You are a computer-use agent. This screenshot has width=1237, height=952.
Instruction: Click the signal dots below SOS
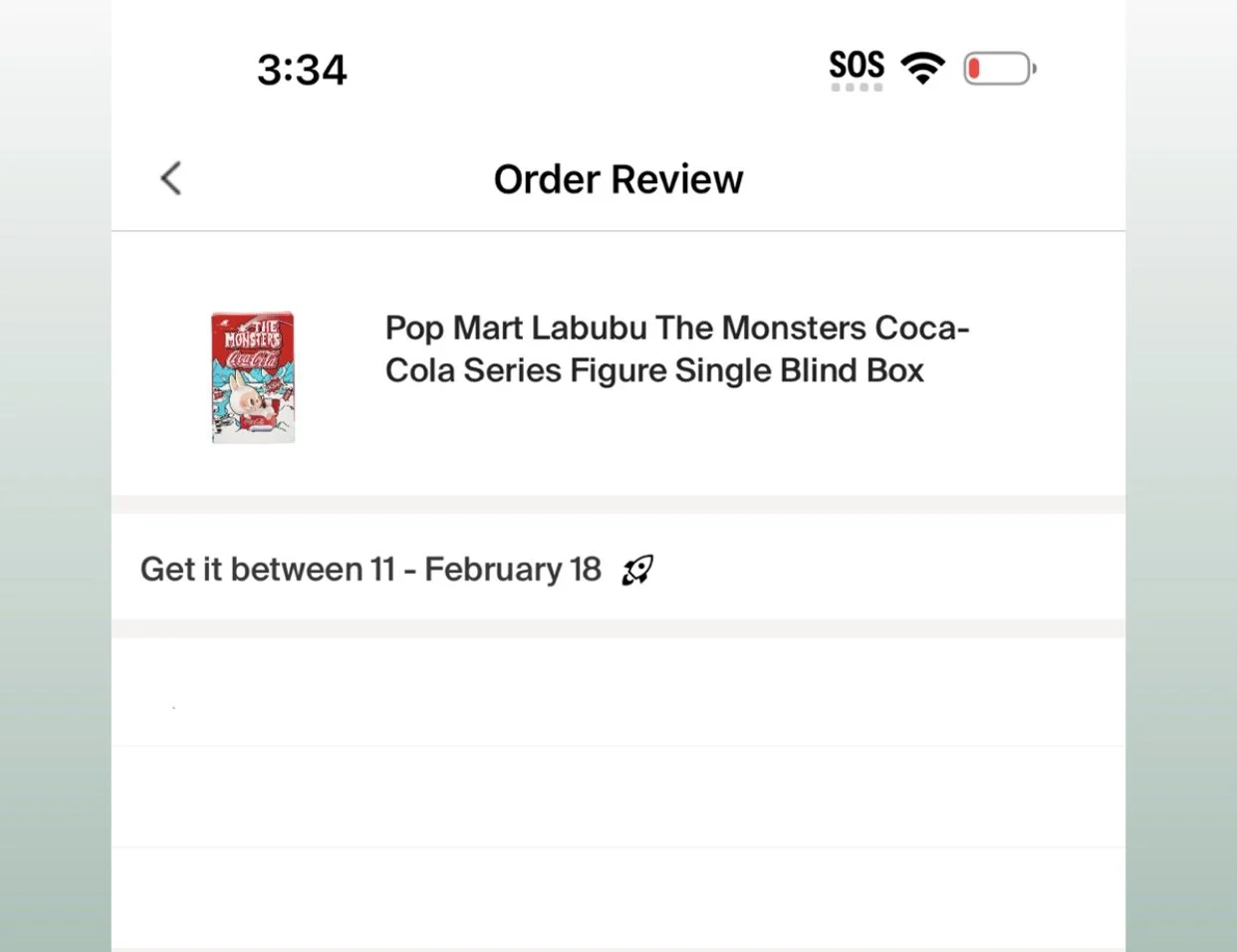[857, 88]
